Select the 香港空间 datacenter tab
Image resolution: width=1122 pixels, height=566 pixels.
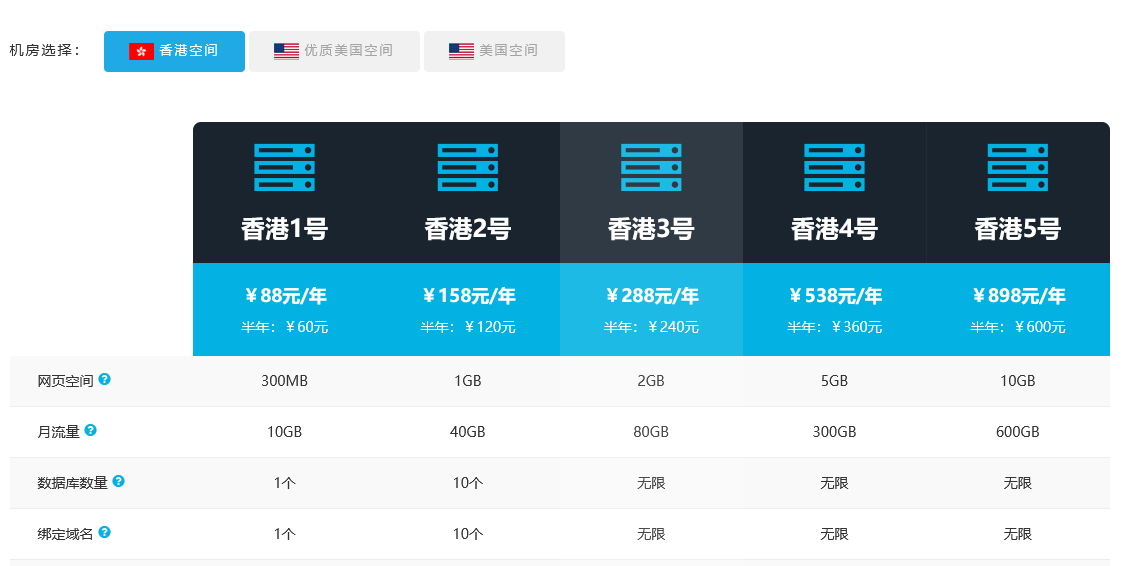(174, 51)
